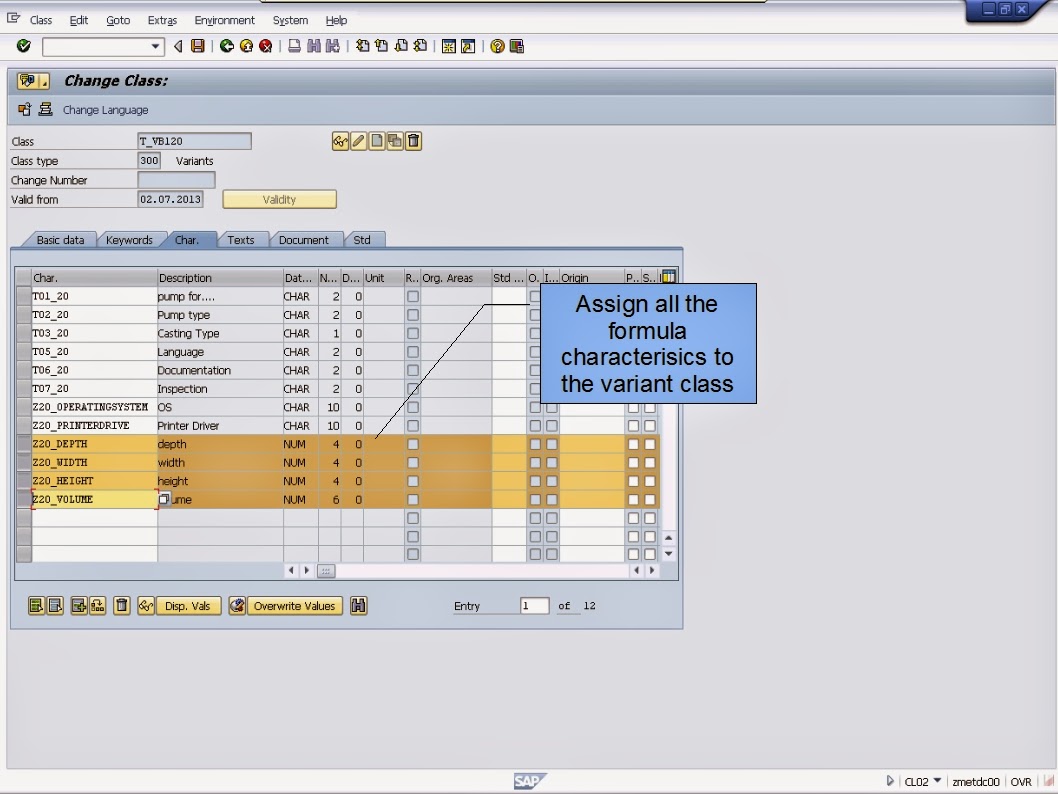
Task: Click the Display glasses icon next to Class
Action: click(x=340, y=141)
